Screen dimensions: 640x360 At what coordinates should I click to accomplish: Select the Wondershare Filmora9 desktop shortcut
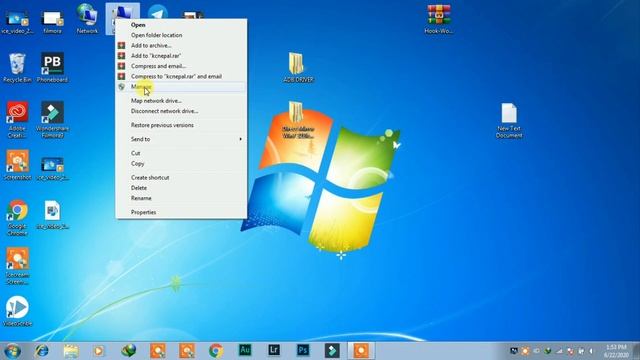point(52,120)
